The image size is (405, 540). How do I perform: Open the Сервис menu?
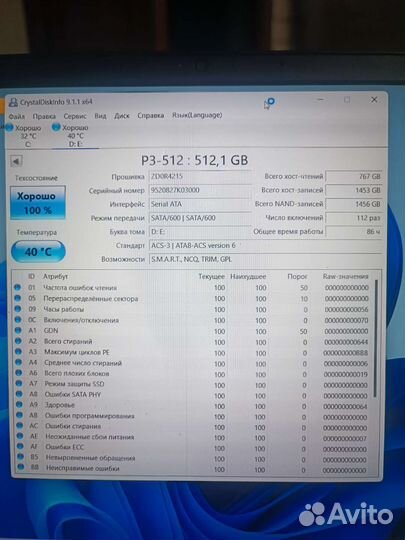click(x=75, y=116)
